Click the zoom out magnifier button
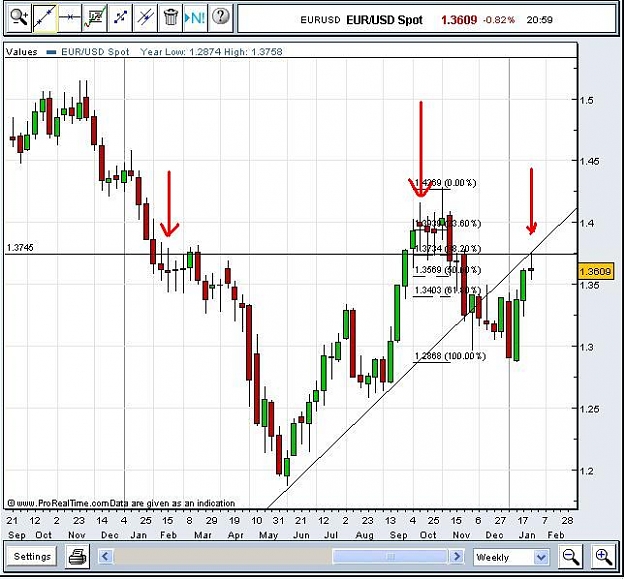The height and width of the screenshot is (579, 625). click(x=570, y=556)
